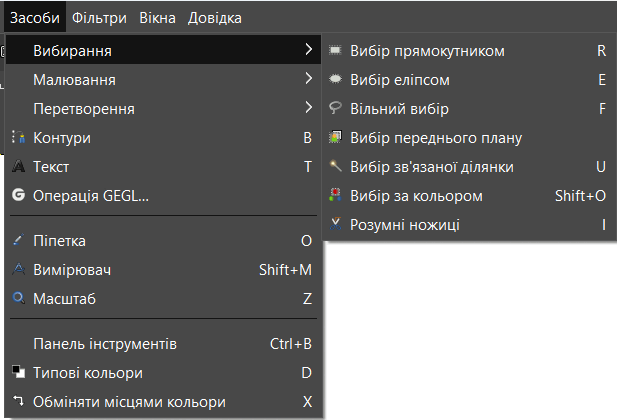Choose Вибір еліпсом in submenu
The width and height of the screenshot is (617, 420).
469,80
